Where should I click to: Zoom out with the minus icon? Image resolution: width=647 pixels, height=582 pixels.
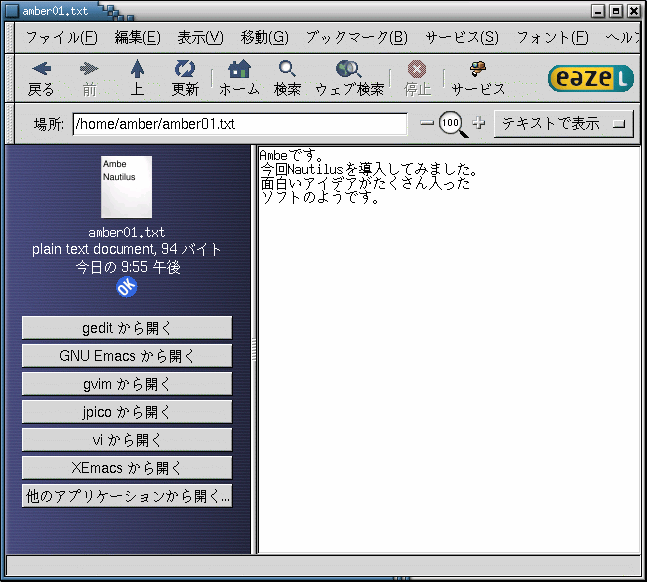427,123
